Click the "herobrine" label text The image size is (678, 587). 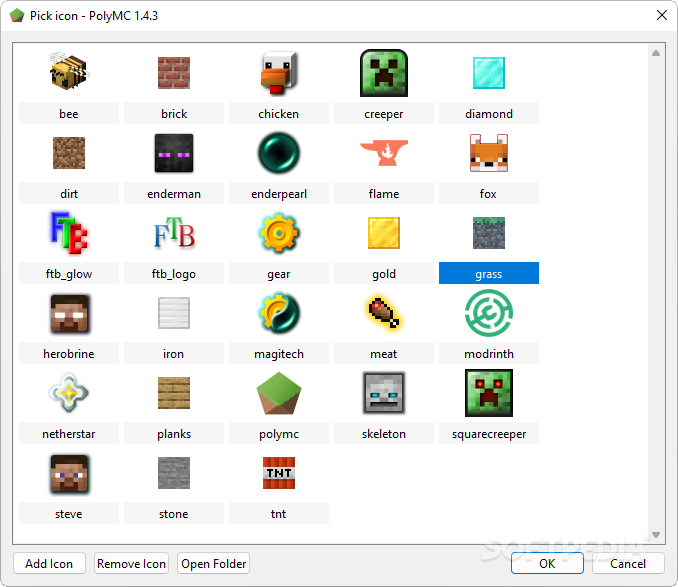click(x=69, y=354)
